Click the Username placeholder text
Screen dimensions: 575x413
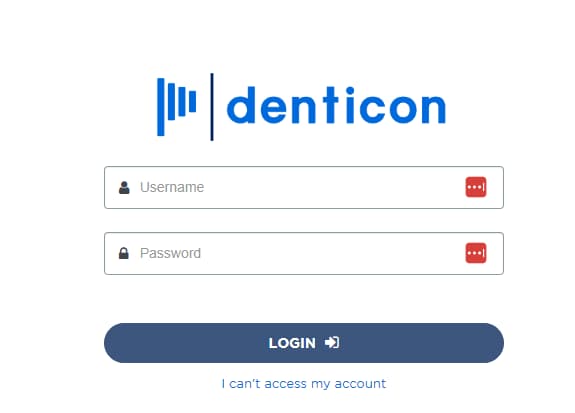pos(172,187)
